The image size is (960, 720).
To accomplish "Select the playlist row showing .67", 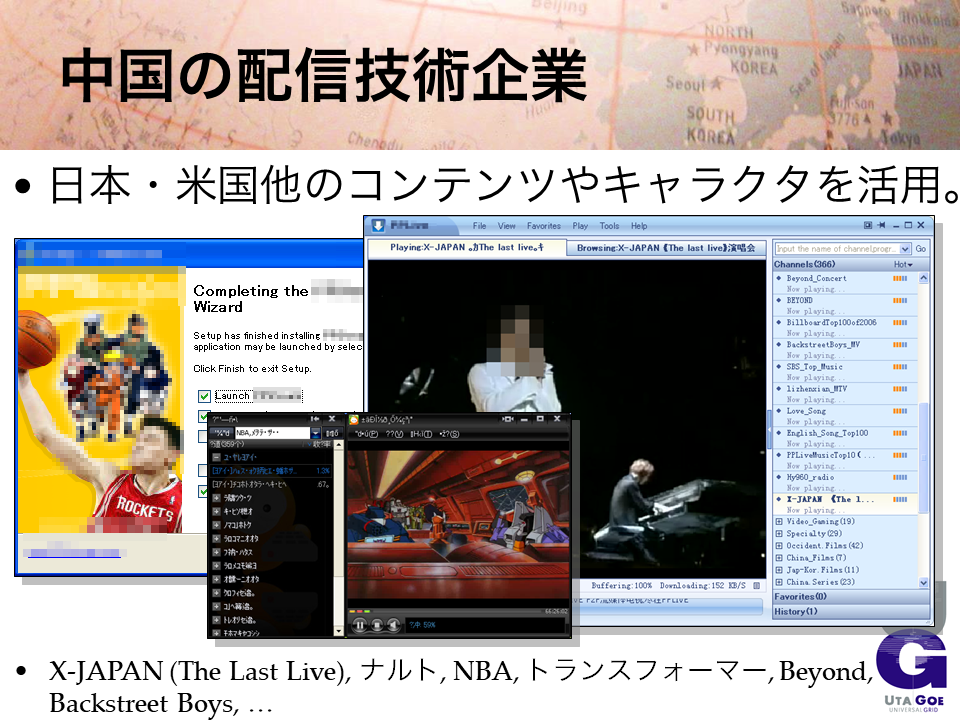I will point(271,484).
